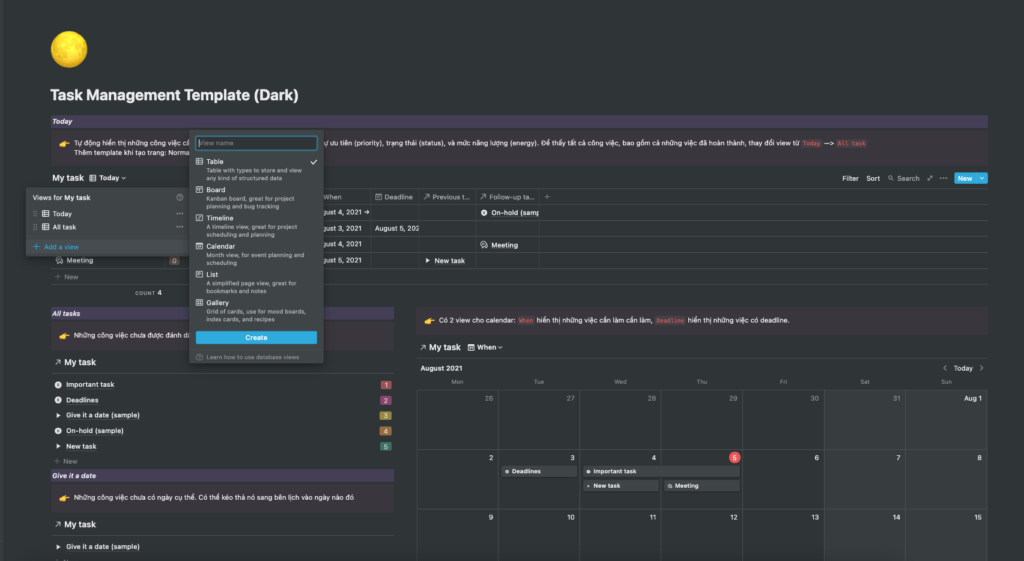
Task: Click the drag handle beside the Today view
Action: click(36, 214)
